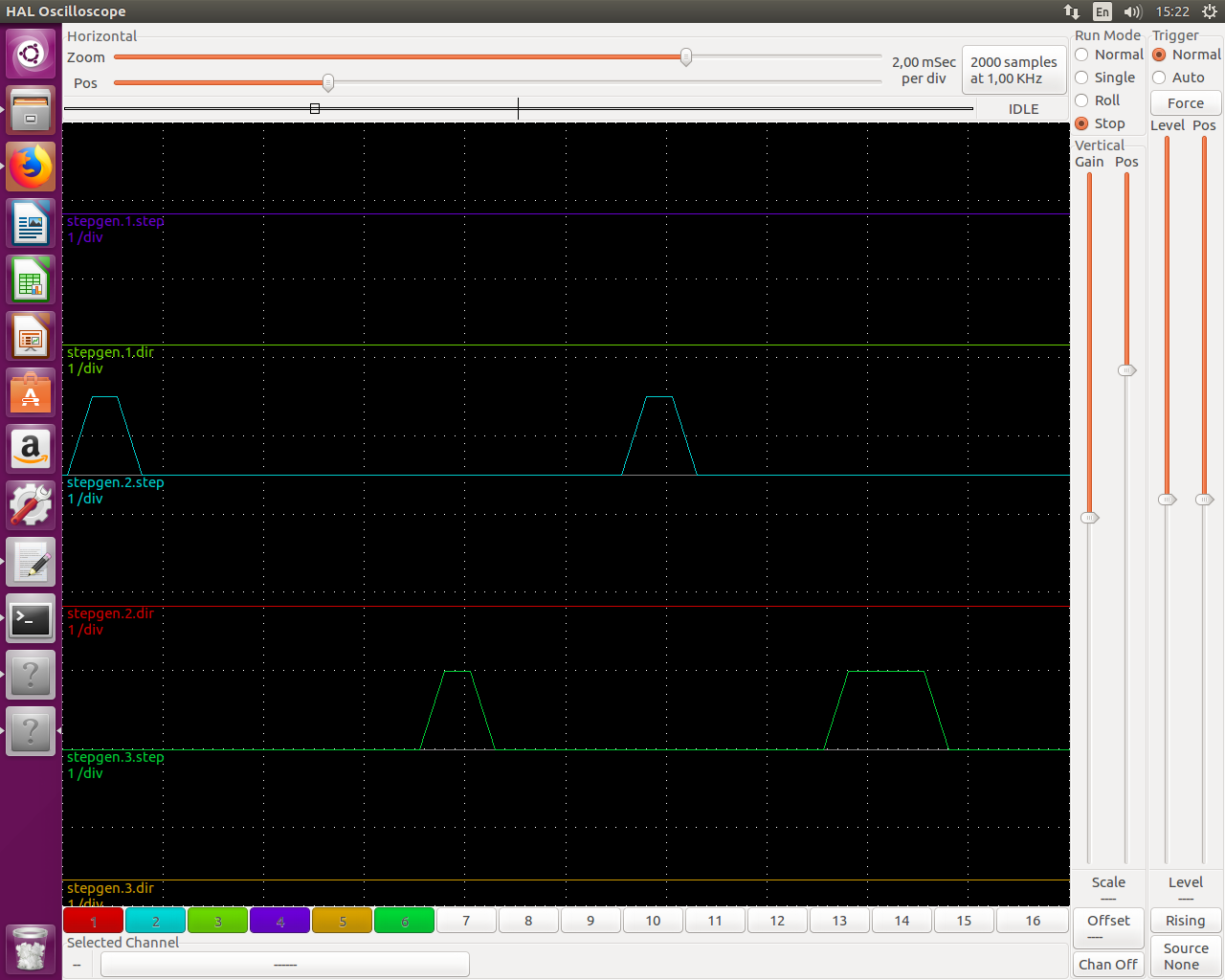Set Trigger mode to Normal
Screen dimensions: 1225x980
pos(1187,55)
